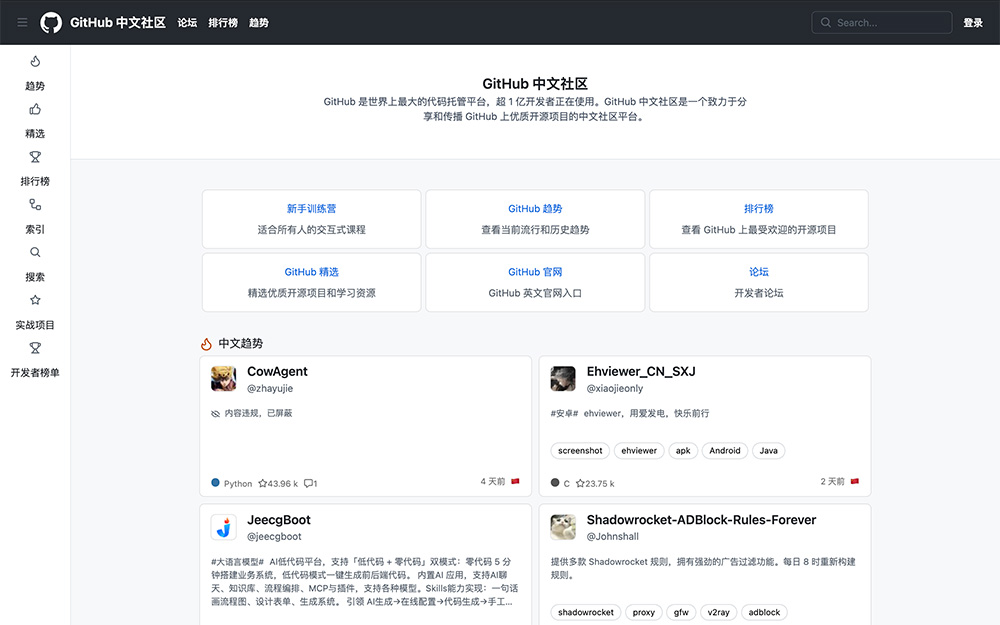Select 精选 label in sidebar
Screen dimensions: 1000x625
point(35,133)
